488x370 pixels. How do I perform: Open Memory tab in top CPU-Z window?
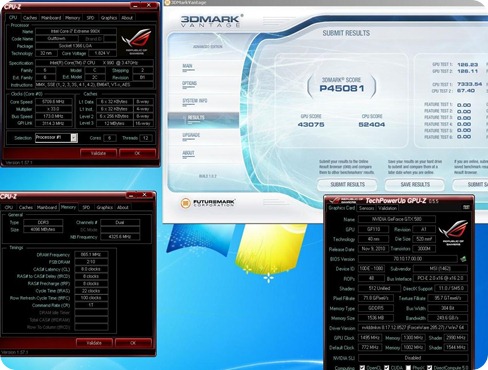coord(73,18)
